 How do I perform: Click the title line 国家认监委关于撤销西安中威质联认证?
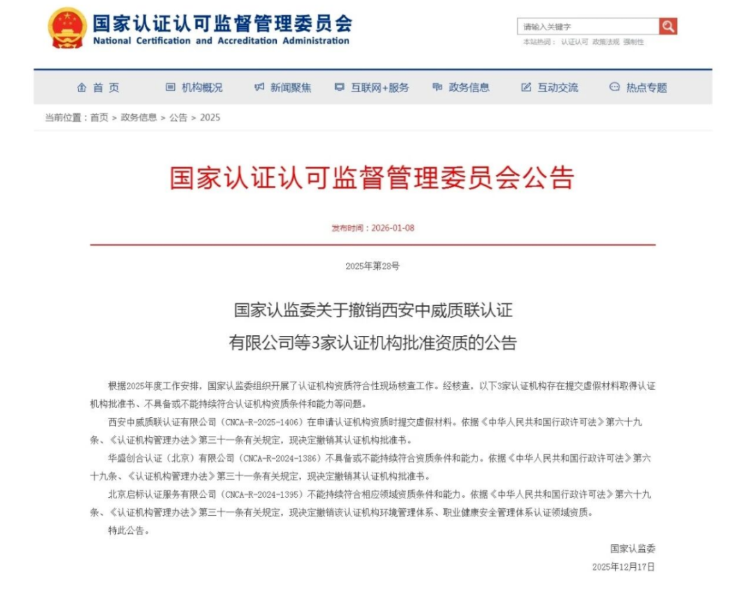pos(373,311)
